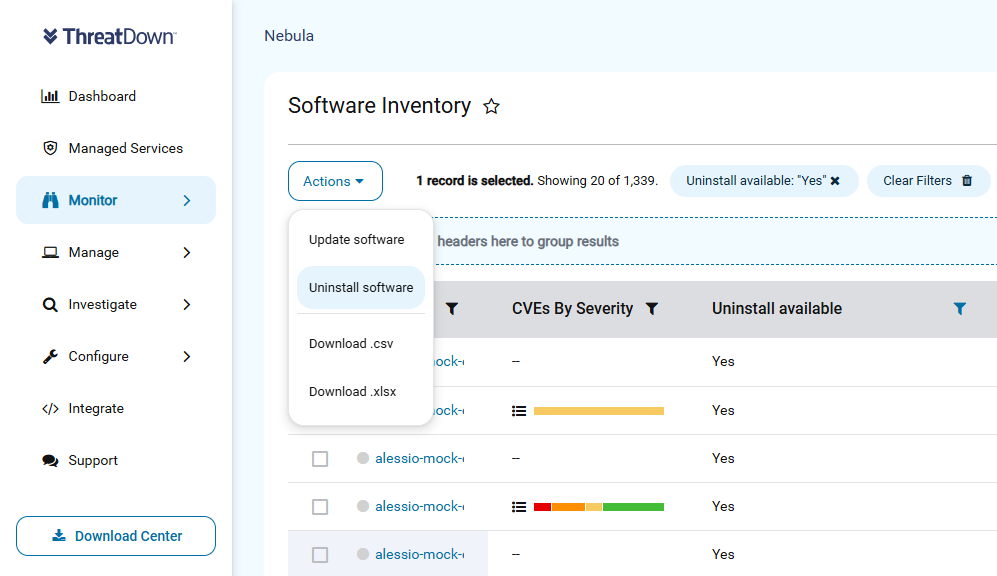Tick the checkbox beside the multicolor severity row

[x=320, y=507]
